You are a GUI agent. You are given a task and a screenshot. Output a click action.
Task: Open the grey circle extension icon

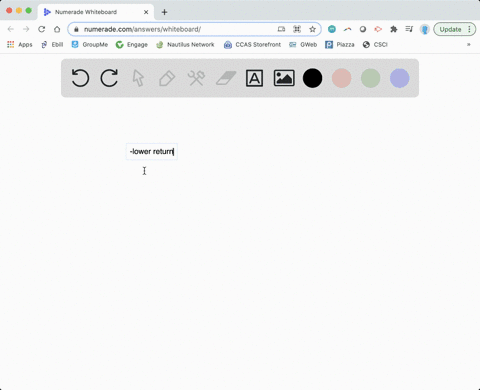[x=363, y=29]
